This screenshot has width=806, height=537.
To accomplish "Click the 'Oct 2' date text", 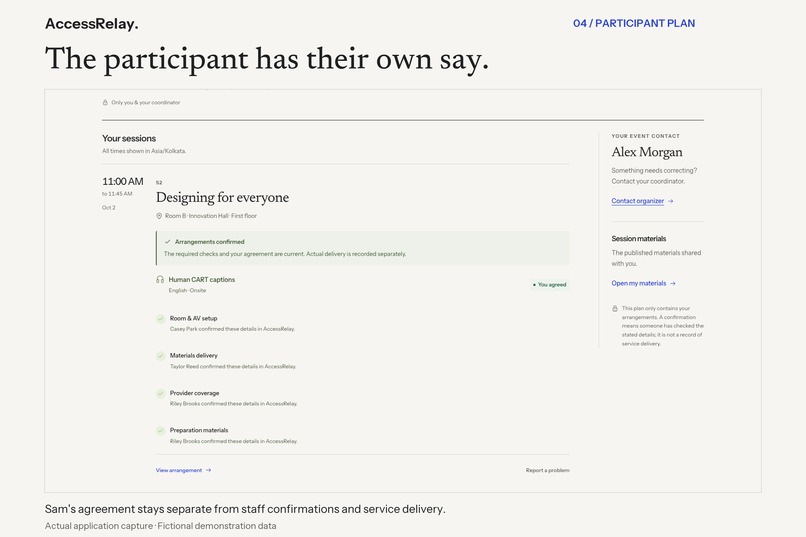I will [x=108, y=208].
